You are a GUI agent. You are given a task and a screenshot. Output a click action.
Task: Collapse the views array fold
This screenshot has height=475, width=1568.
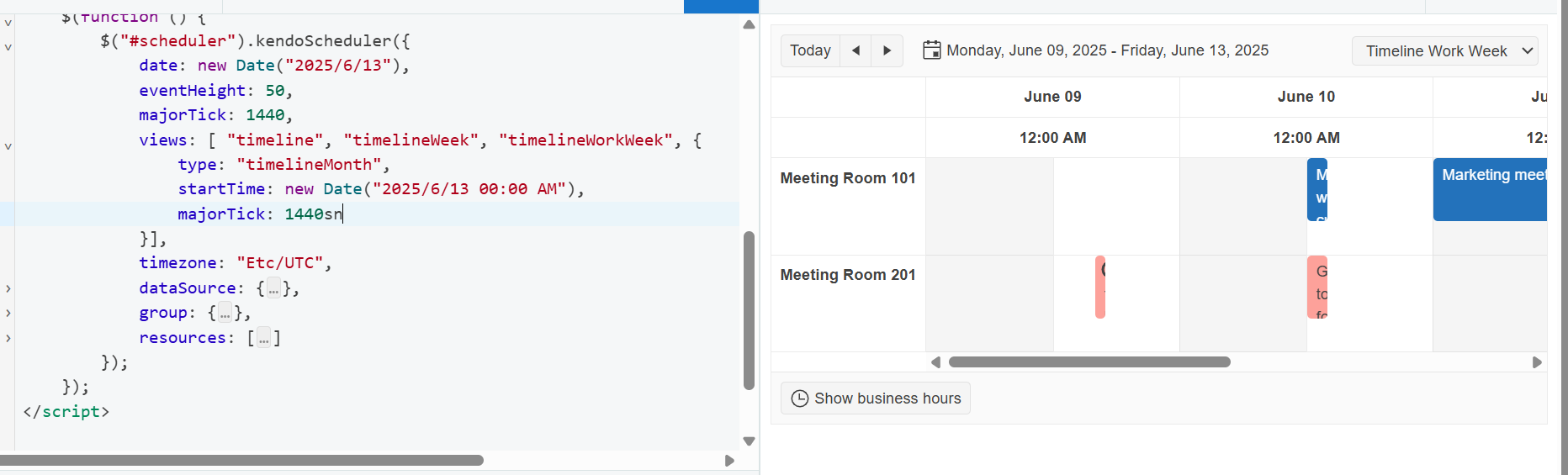pos(8,146)
